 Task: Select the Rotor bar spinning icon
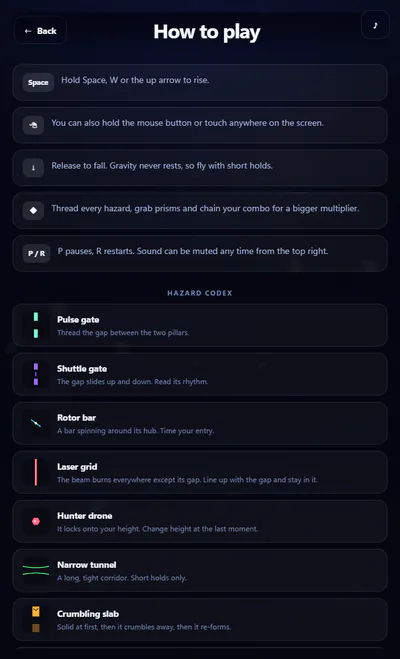coord(36,423)
